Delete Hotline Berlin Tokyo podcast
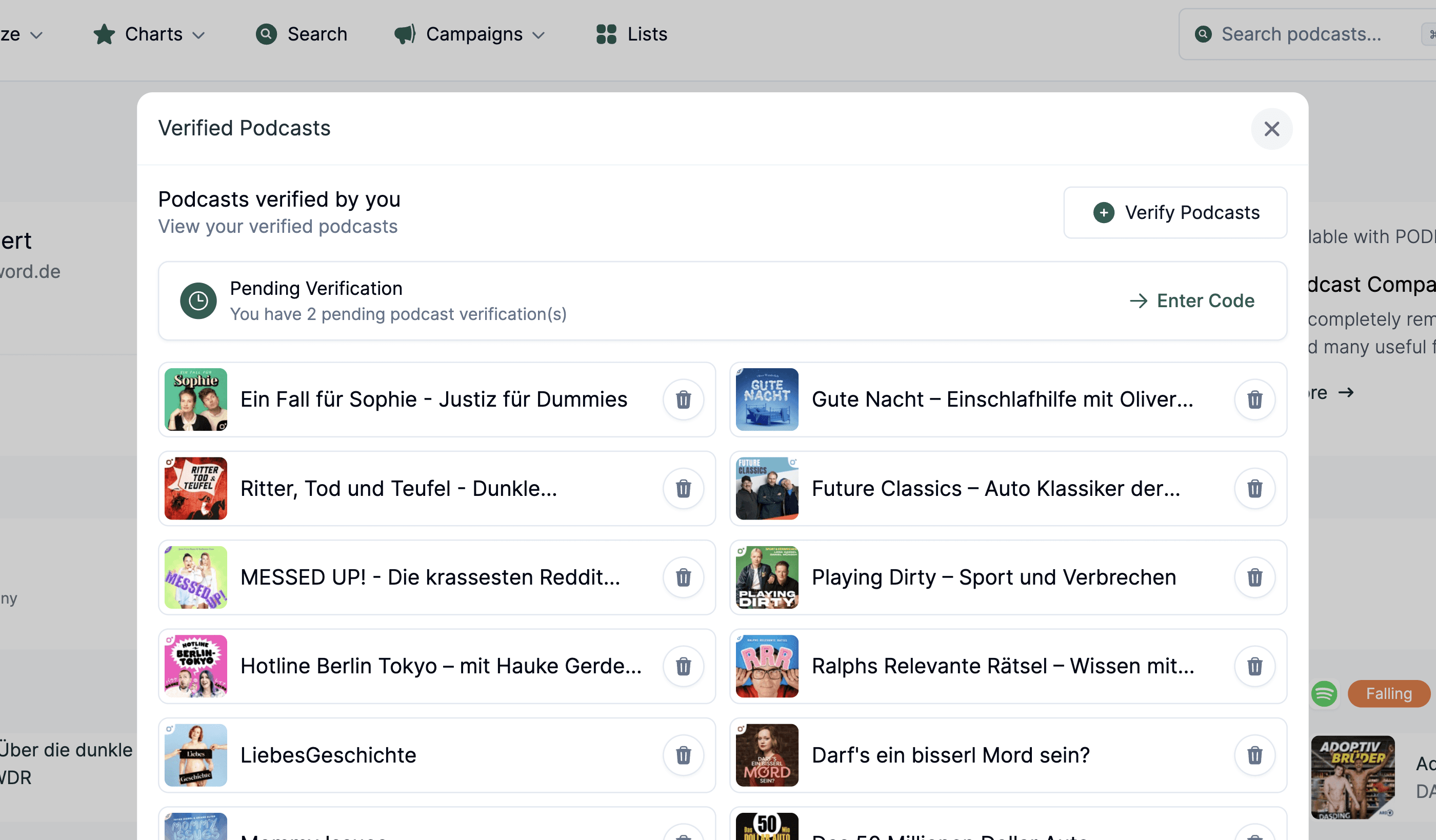The height and width of the screenshot is (840, 1436). (x=683, y=666)
